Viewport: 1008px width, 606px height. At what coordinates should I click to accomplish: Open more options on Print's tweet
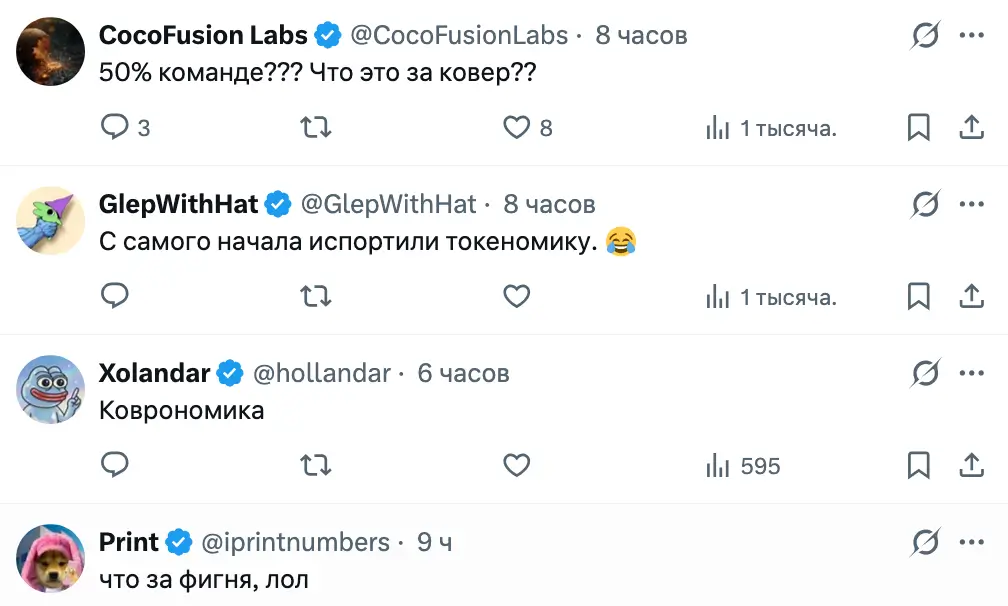click(972, 543)
